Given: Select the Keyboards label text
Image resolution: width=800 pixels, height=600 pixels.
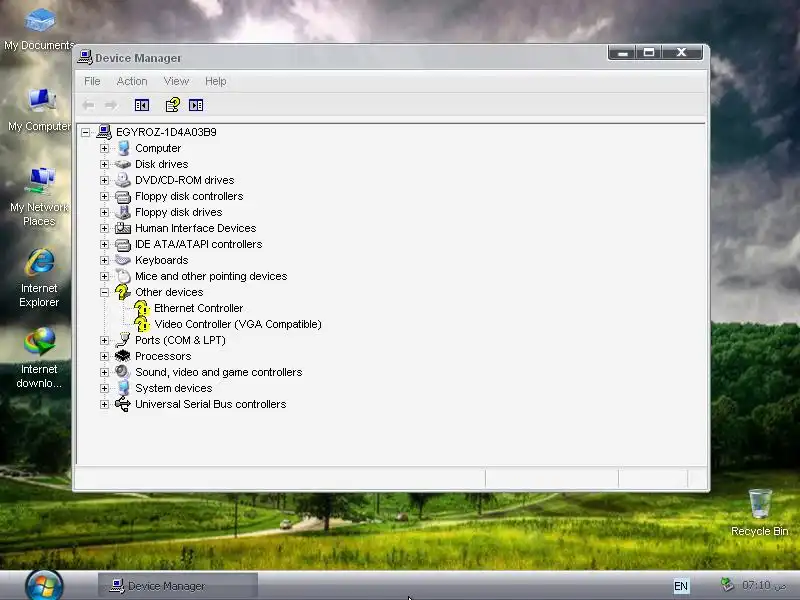Looking at the screenshot, I should [162, 260].
